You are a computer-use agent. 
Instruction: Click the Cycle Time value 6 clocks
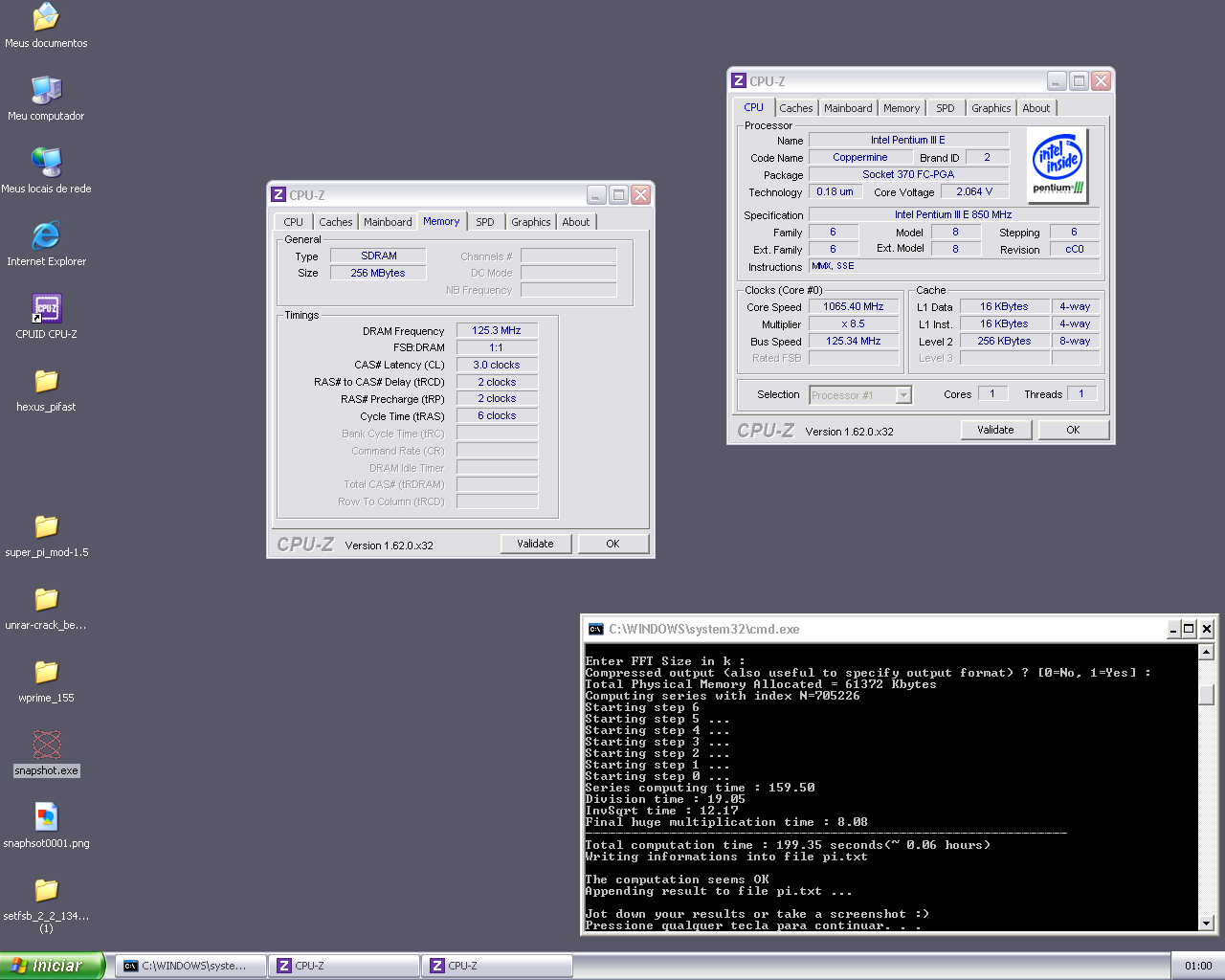(x=497, y=415)
